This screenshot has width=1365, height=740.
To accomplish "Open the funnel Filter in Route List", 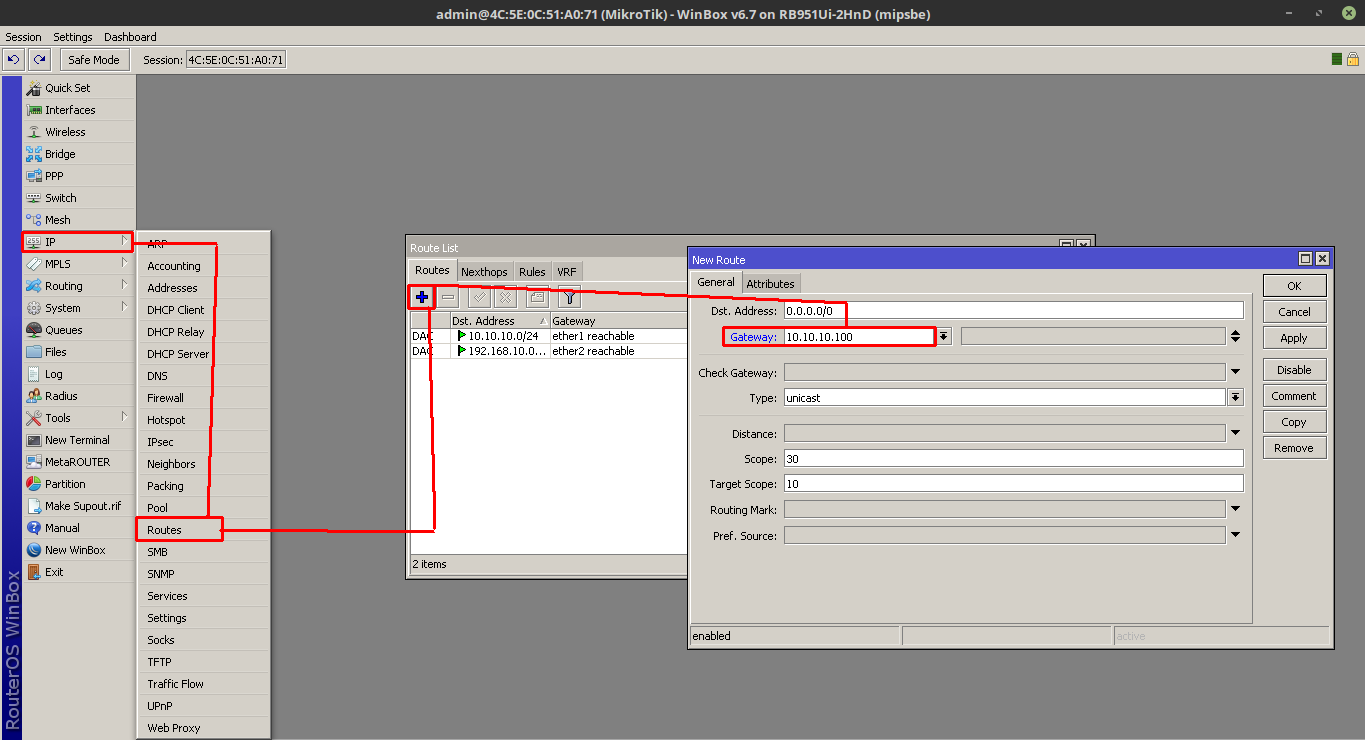I will click(x=568, y=297).
